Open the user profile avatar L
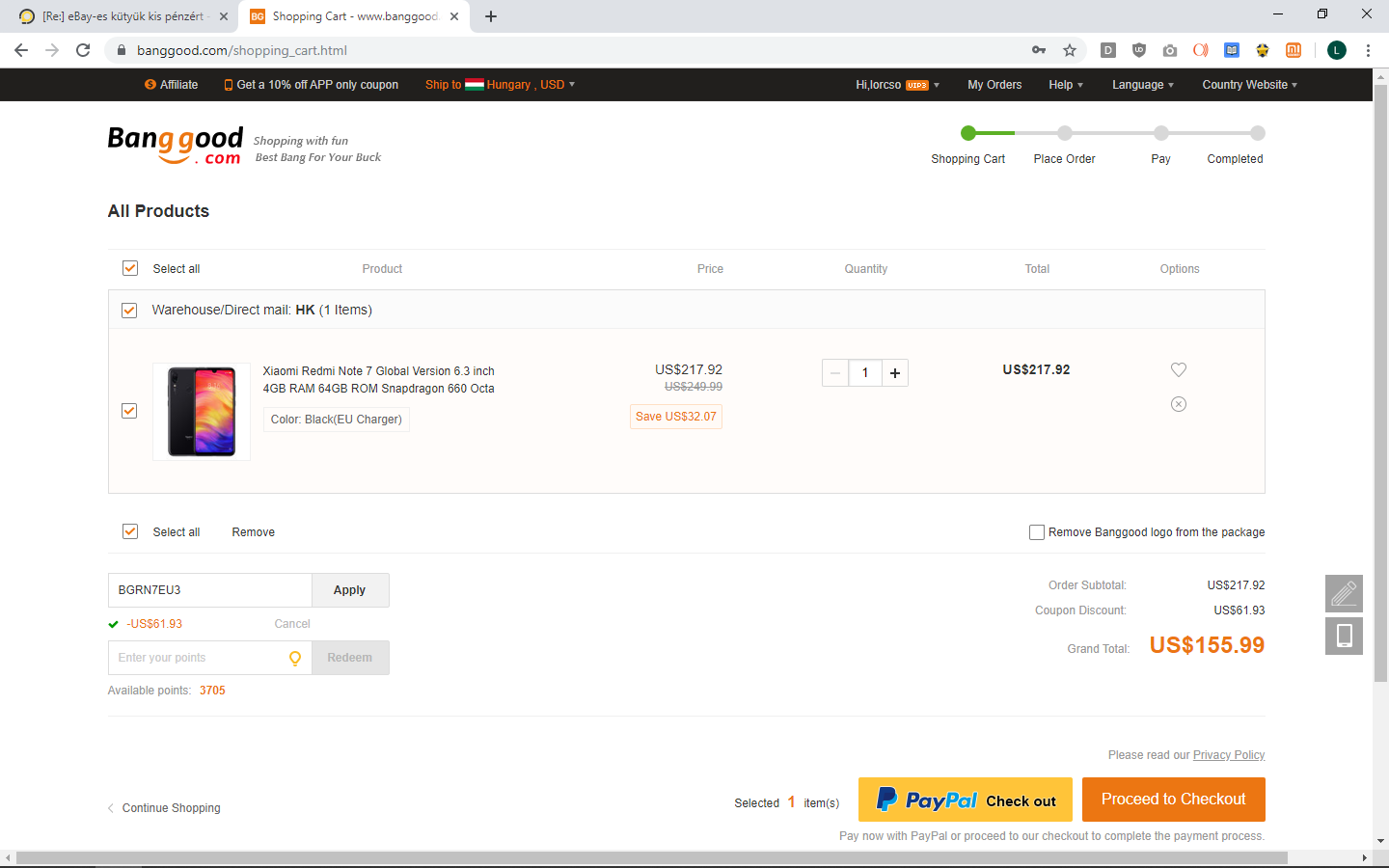1389x868 pixels. pyautogui.click(x=1337, y=50)
